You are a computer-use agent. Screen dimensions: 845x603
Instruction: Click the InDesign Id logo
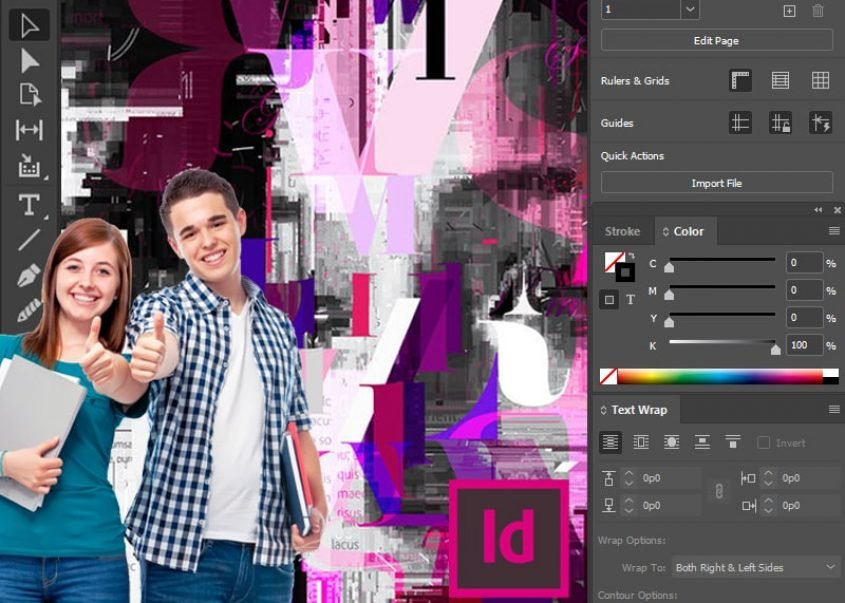pyautogui.click(x=509, y=537)
